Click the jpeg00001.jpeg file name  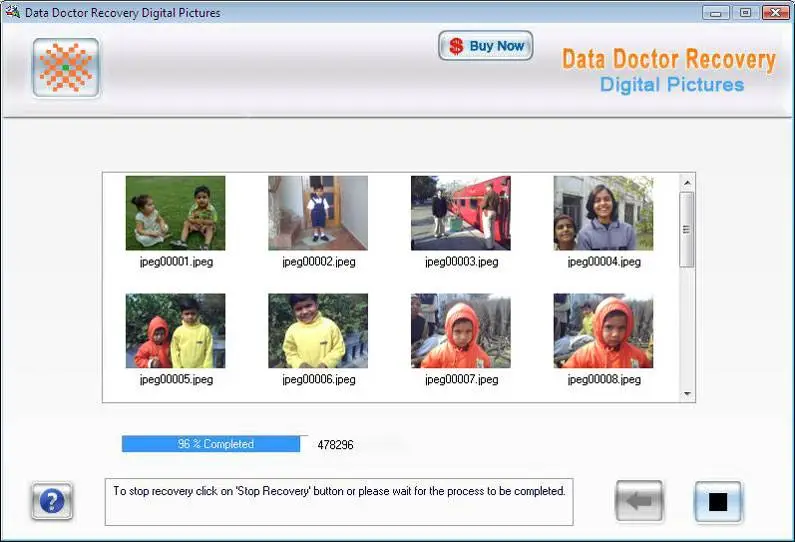(176, 262)
